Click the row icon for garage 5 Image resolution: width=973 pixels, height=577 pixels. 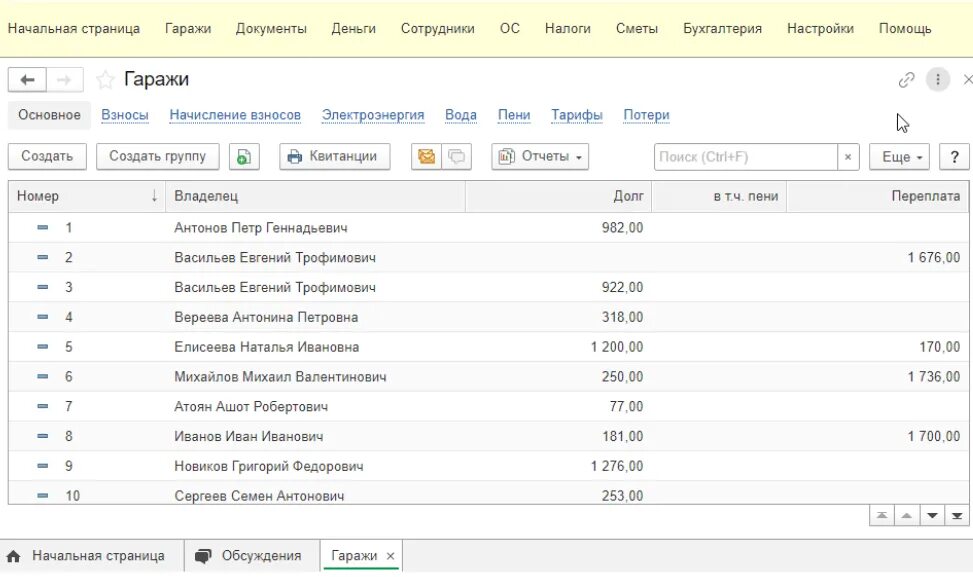click(42, 347)
